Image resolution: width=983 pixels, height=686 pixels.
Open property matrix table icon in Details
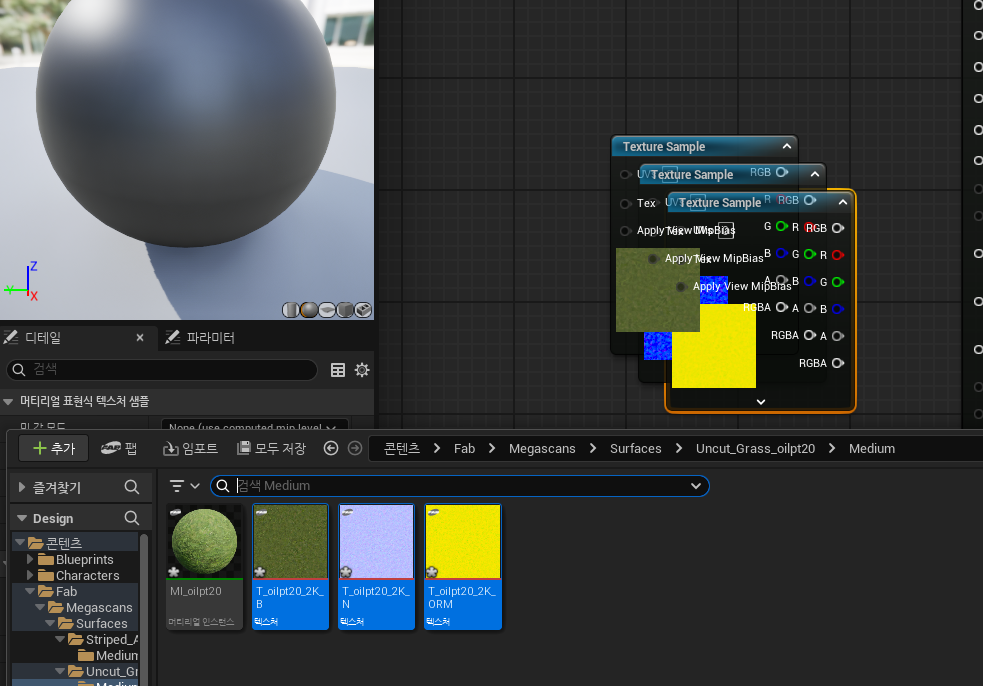[x=338, y=370]
